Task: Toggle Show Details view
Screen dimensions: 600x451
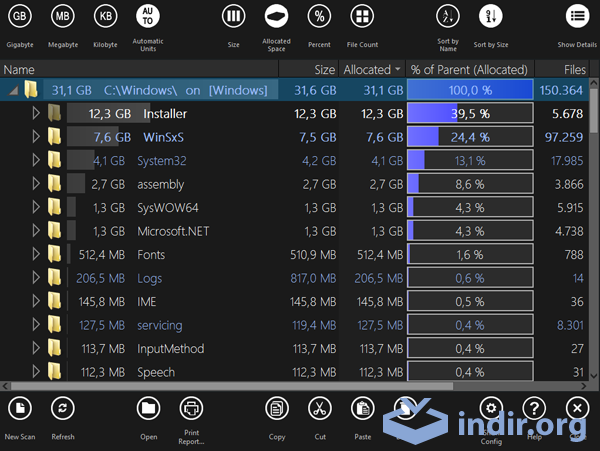Action: click(x=577, y=16)
